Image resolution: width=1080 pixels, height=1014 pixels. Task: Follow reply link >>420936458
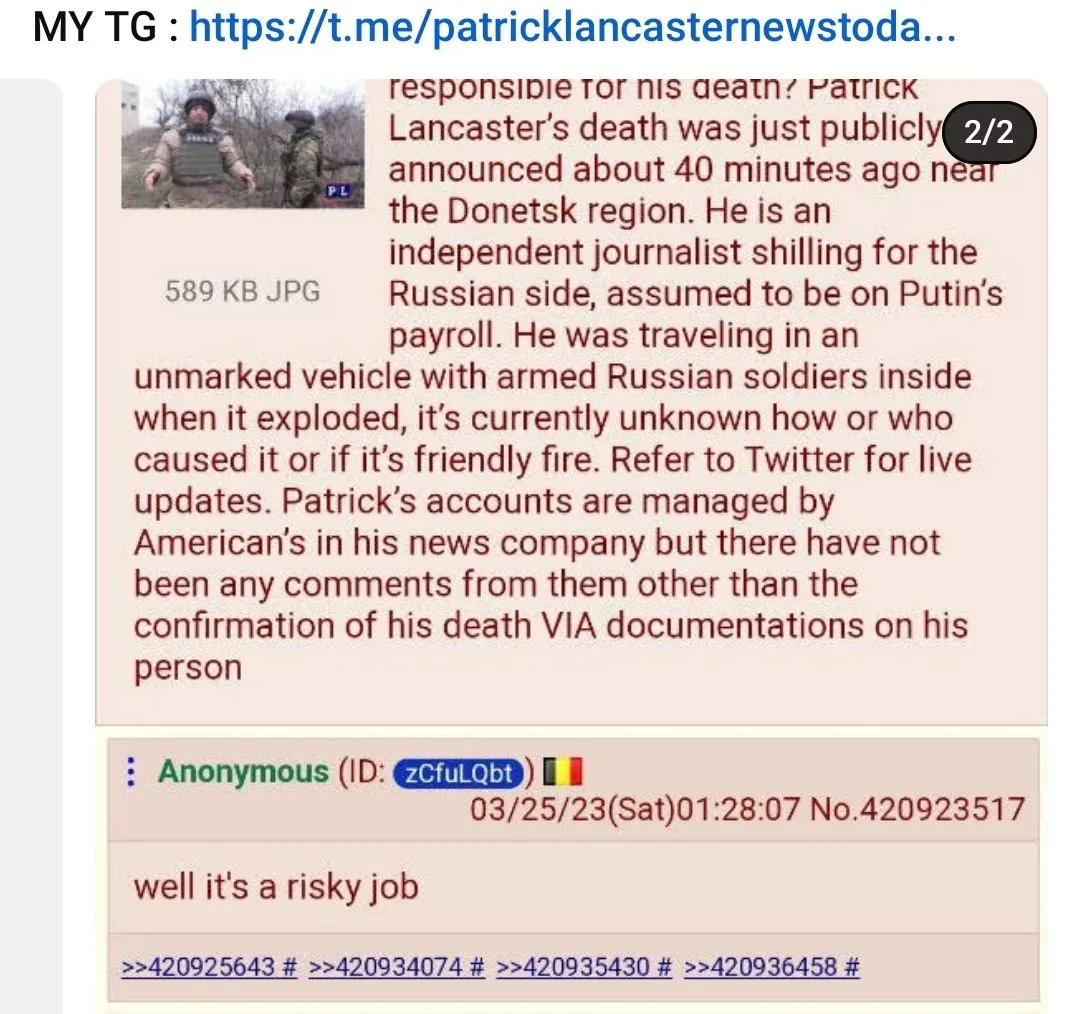click(761, 966)
